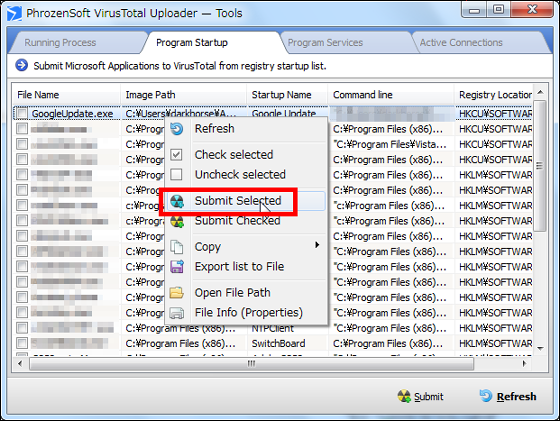Click the checked box icon beside Check selected

point(176,155)
